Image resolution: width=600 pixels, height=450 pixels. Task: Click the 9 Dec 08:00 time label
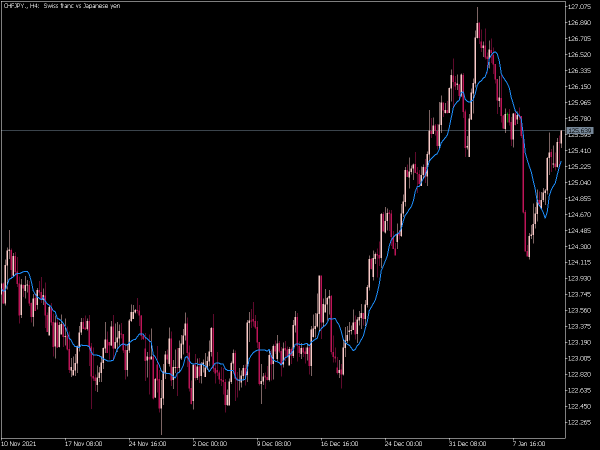274,444
